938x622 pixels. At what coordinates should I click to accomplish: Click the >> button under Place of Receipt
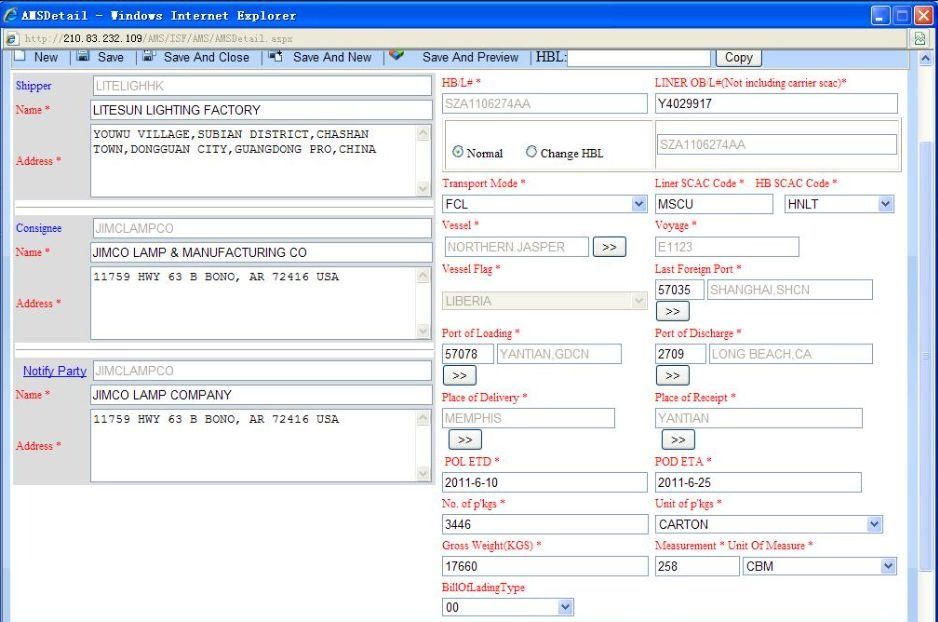click(x=678, y=440)
